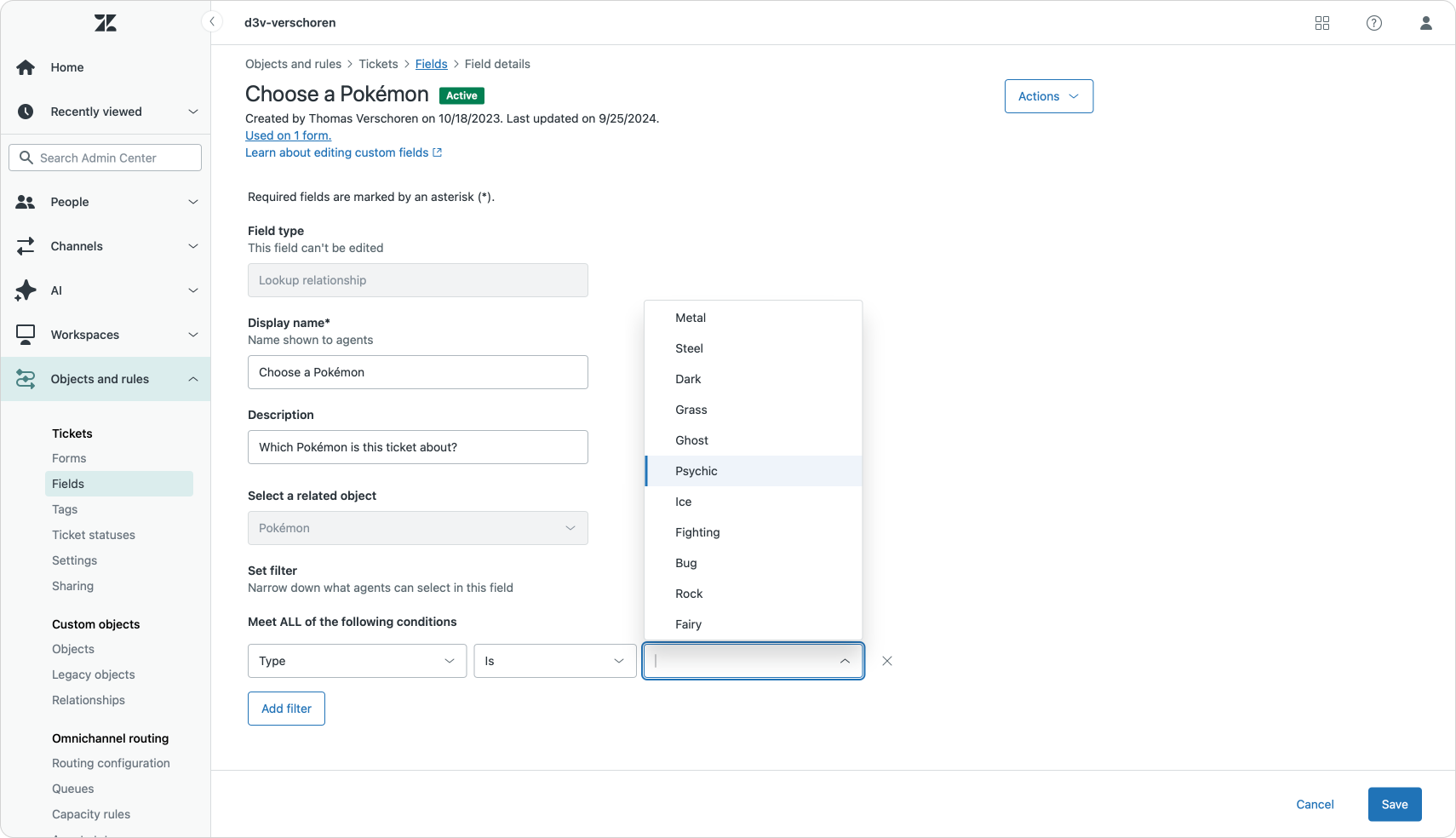1456x838 pixels.
Task: Click the People icon in sidebar
Action: coord(26,202)
